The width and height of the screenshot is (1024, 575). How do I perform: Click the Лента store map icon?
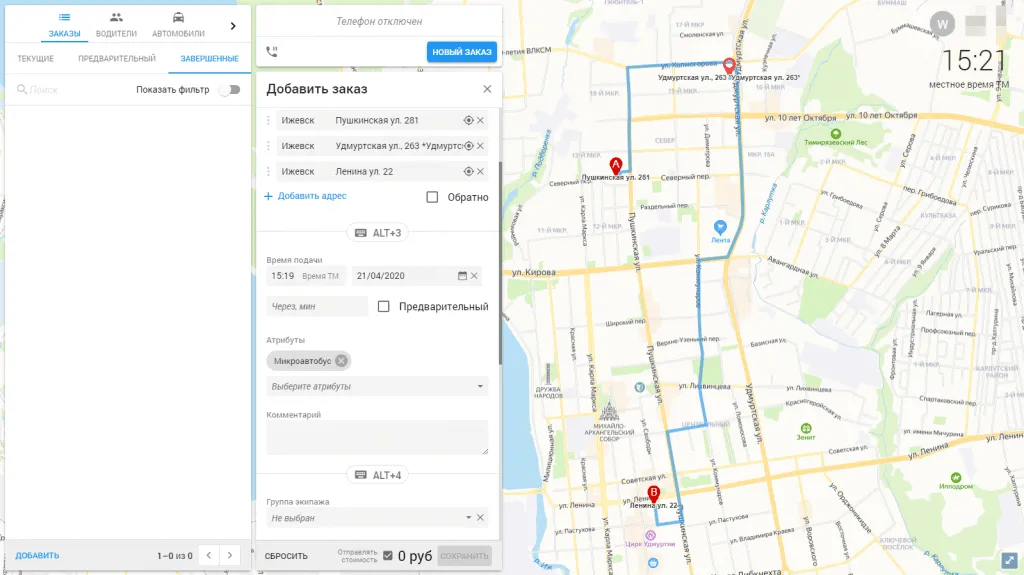click(720, 227)
